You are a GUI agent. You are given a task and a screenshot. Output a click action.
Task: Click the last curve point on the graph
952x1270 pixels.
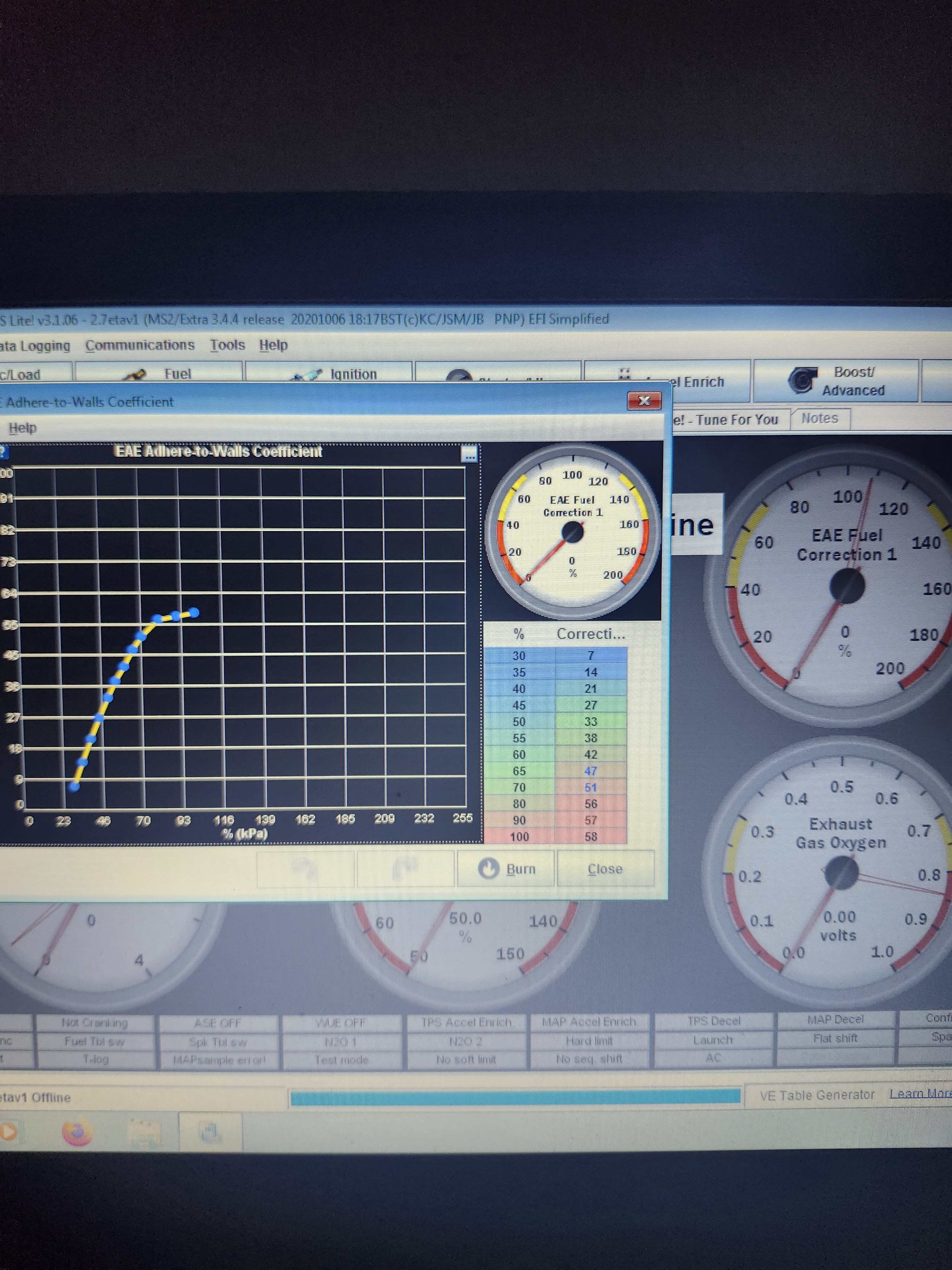195,612
